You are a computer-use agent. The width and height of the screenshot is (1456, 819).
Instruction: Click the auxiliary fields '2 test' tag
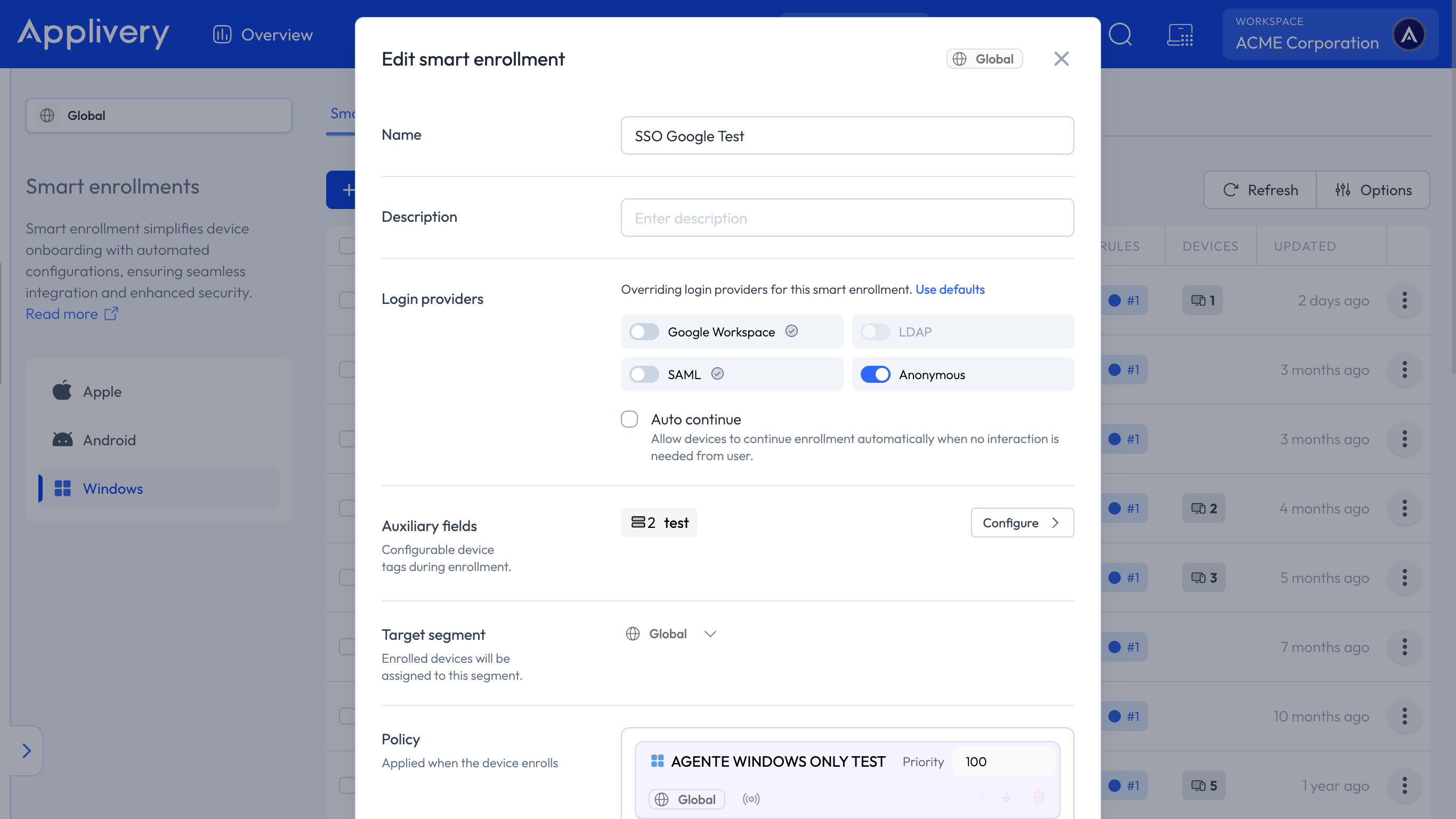point(659,523)
